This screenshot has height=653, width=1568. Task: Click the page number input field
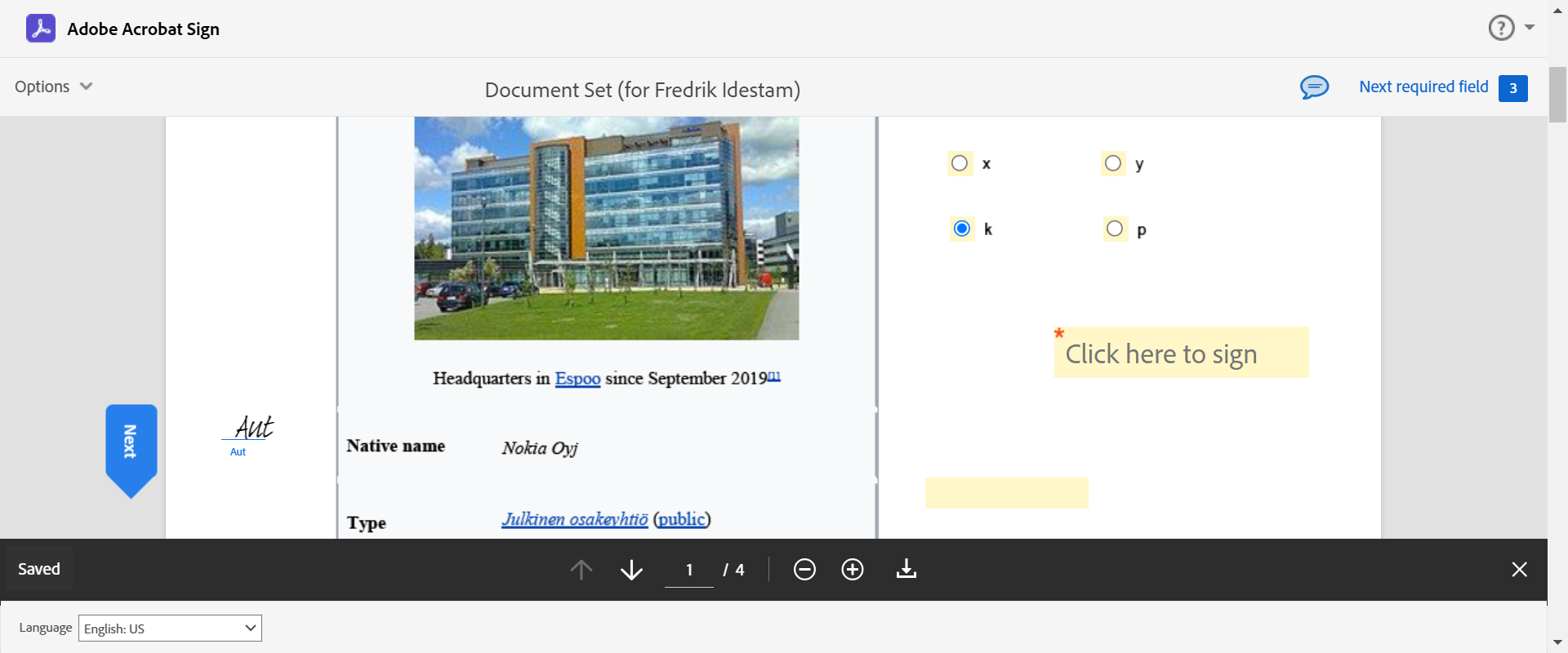[x=689, y=570]
